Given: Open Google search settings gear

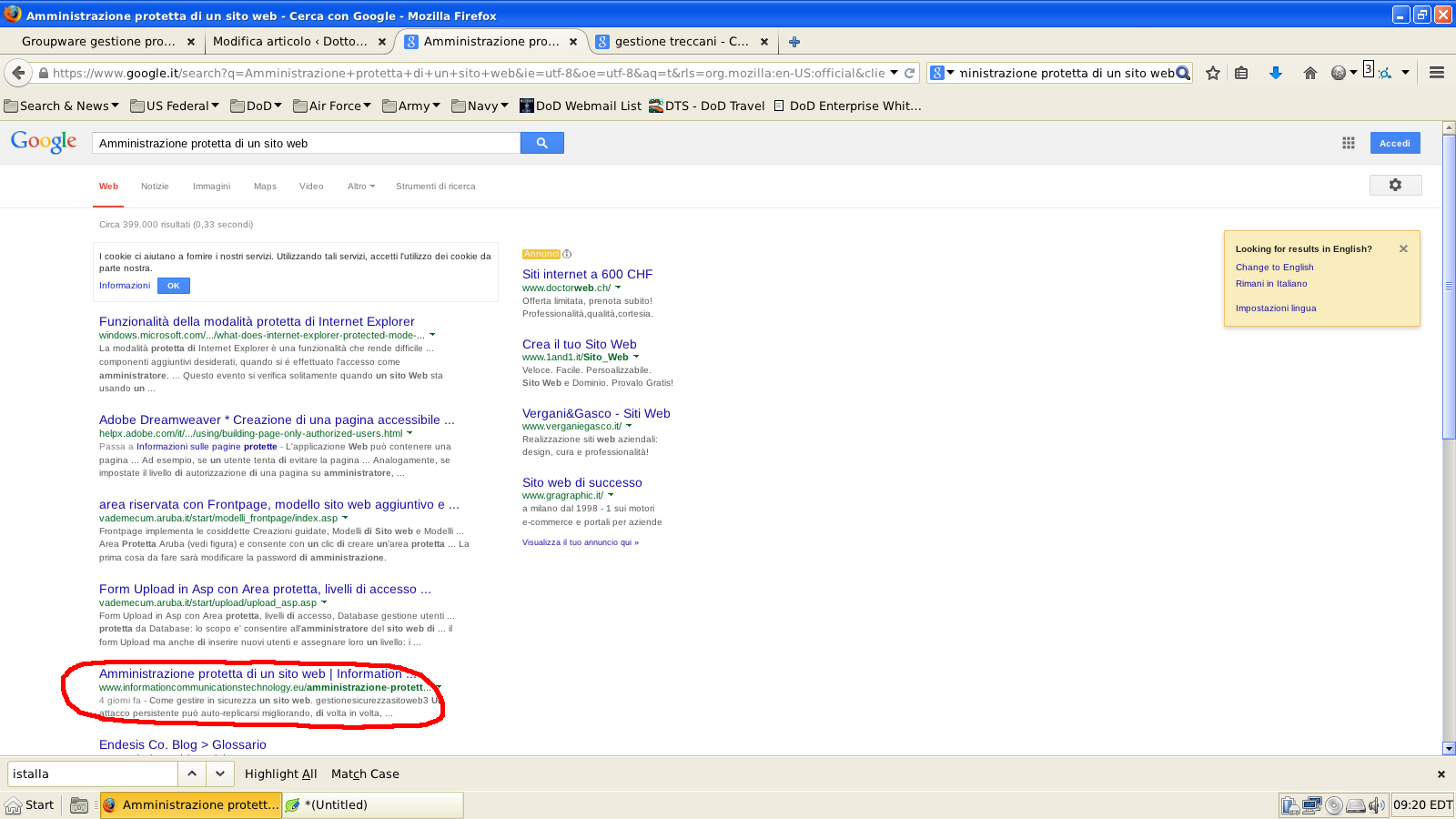Looking at the screenshot, I should (1395, 185).
